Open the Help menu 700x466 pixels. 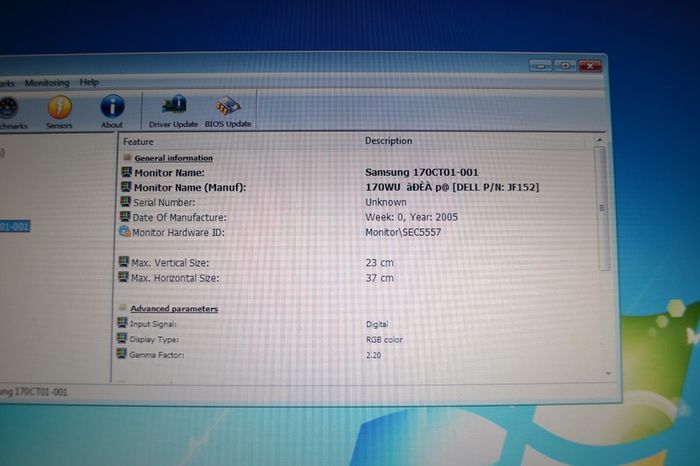point(89,82)
